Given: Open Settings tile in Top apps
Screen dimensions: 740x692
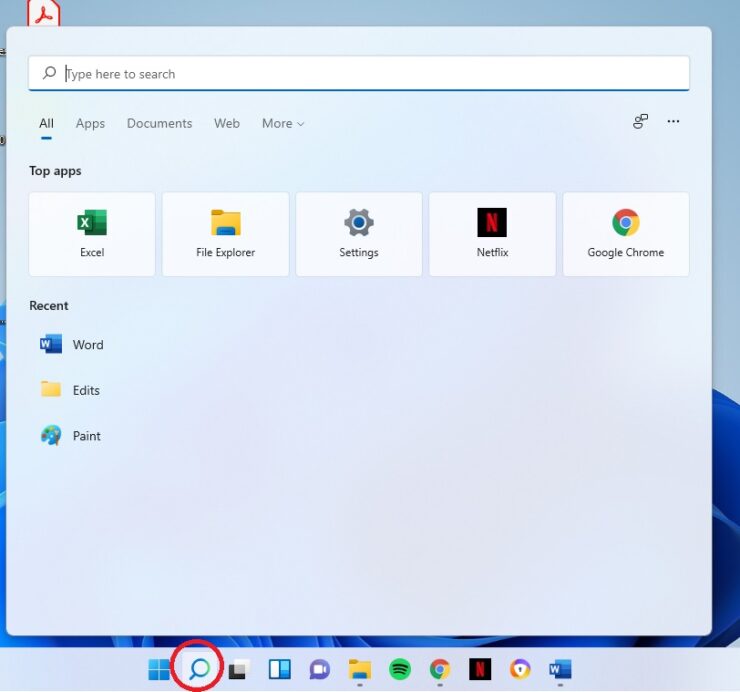Looking at the screenshot, I should [x=359, y=234].
